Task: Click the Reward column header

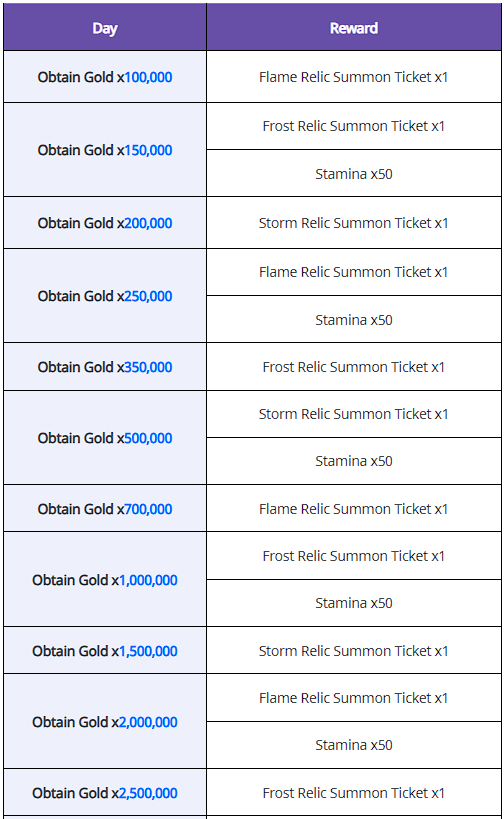Action: (x=354, y=28)
